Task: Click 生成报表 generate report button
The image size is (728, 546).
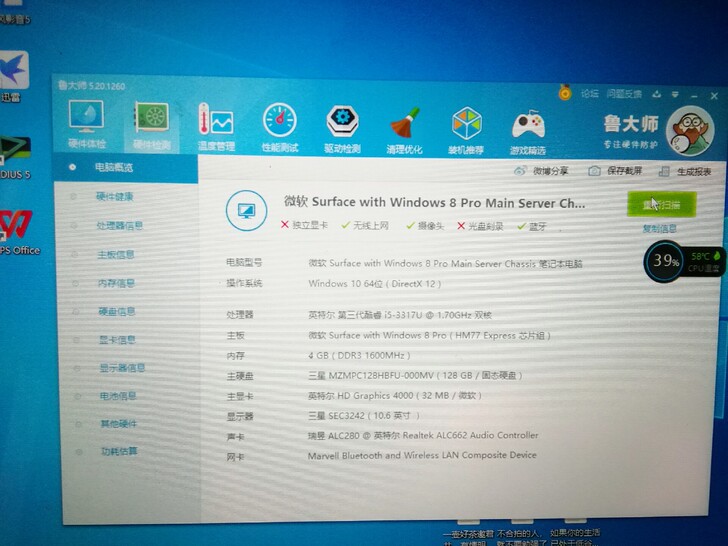Action: 685,172
